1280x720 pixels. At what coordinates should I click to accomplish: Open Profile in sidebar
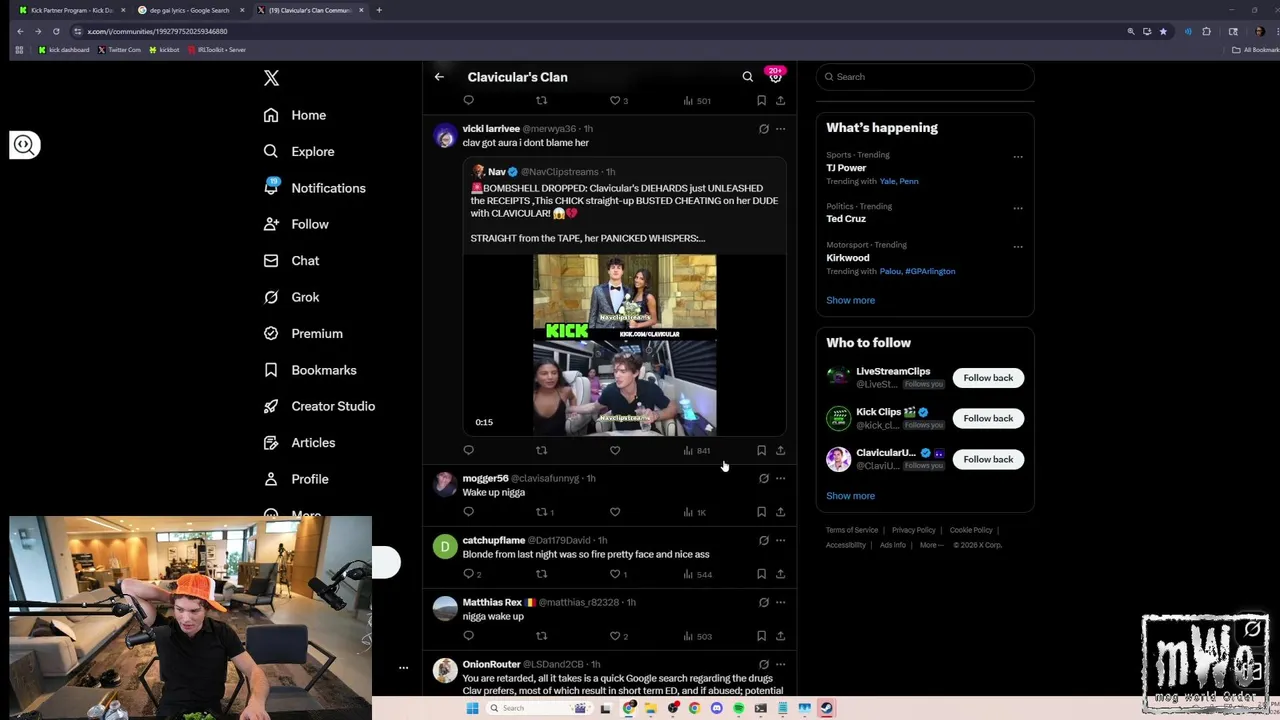tap(295, 479)
